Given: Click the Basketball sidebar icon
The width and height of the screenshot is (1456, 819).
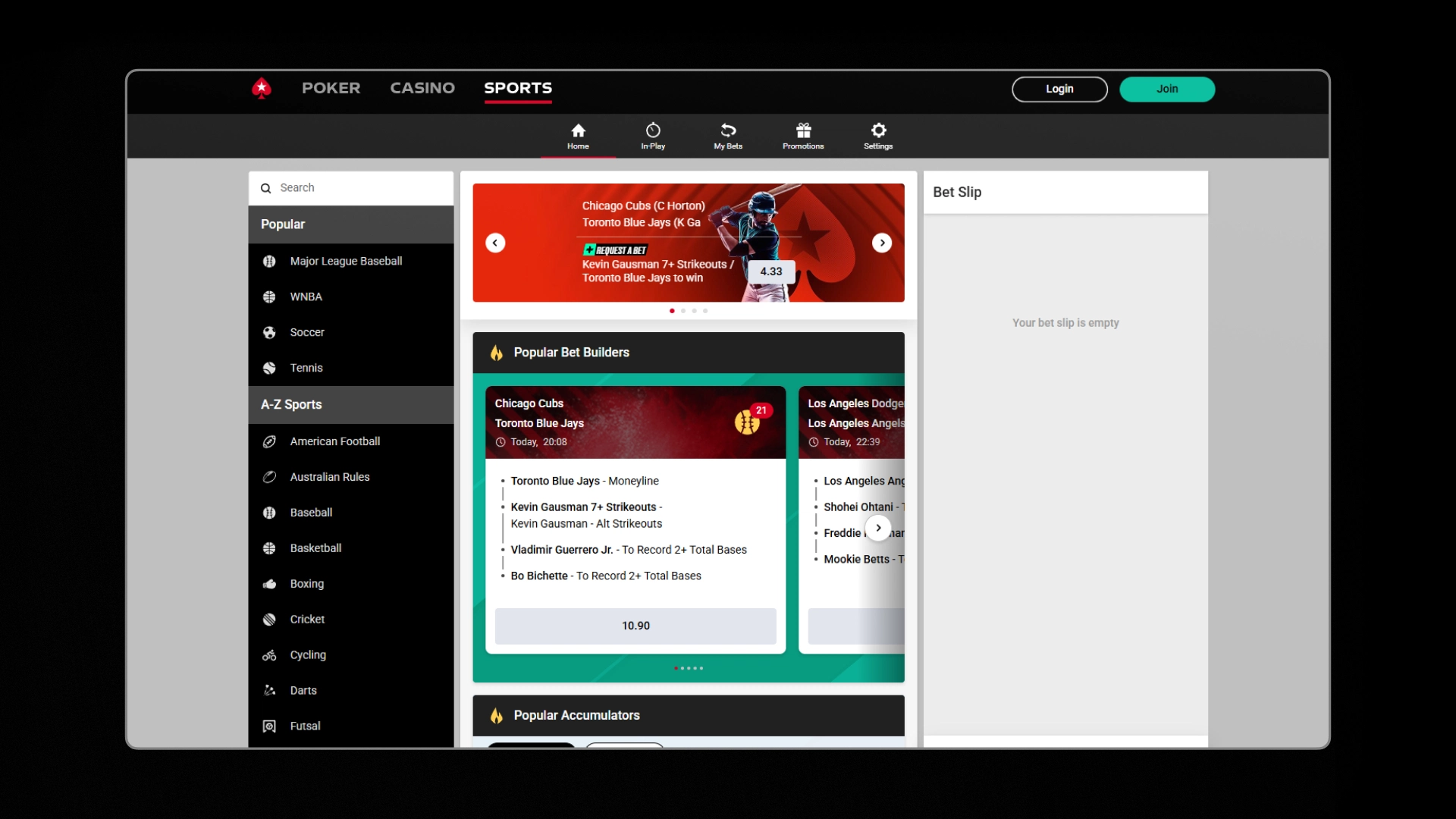Looking at the screenshot, I should pyautogui.click(x=269, y=548).
